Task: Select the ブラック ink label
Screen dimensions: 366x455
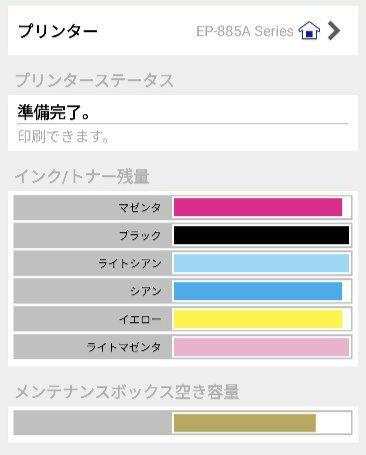Action: [x=140, y=236]
